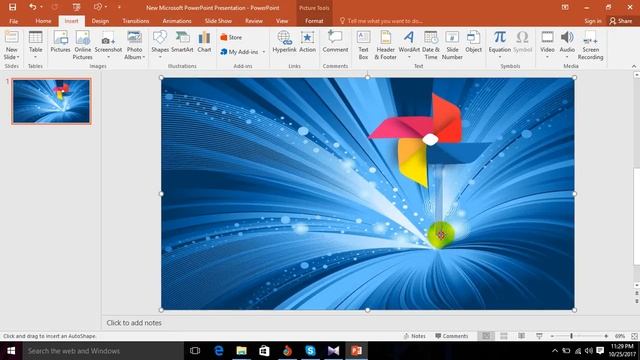Switch to the Design tab
Viewport: 640px width, 360px height.
point(100,21)
